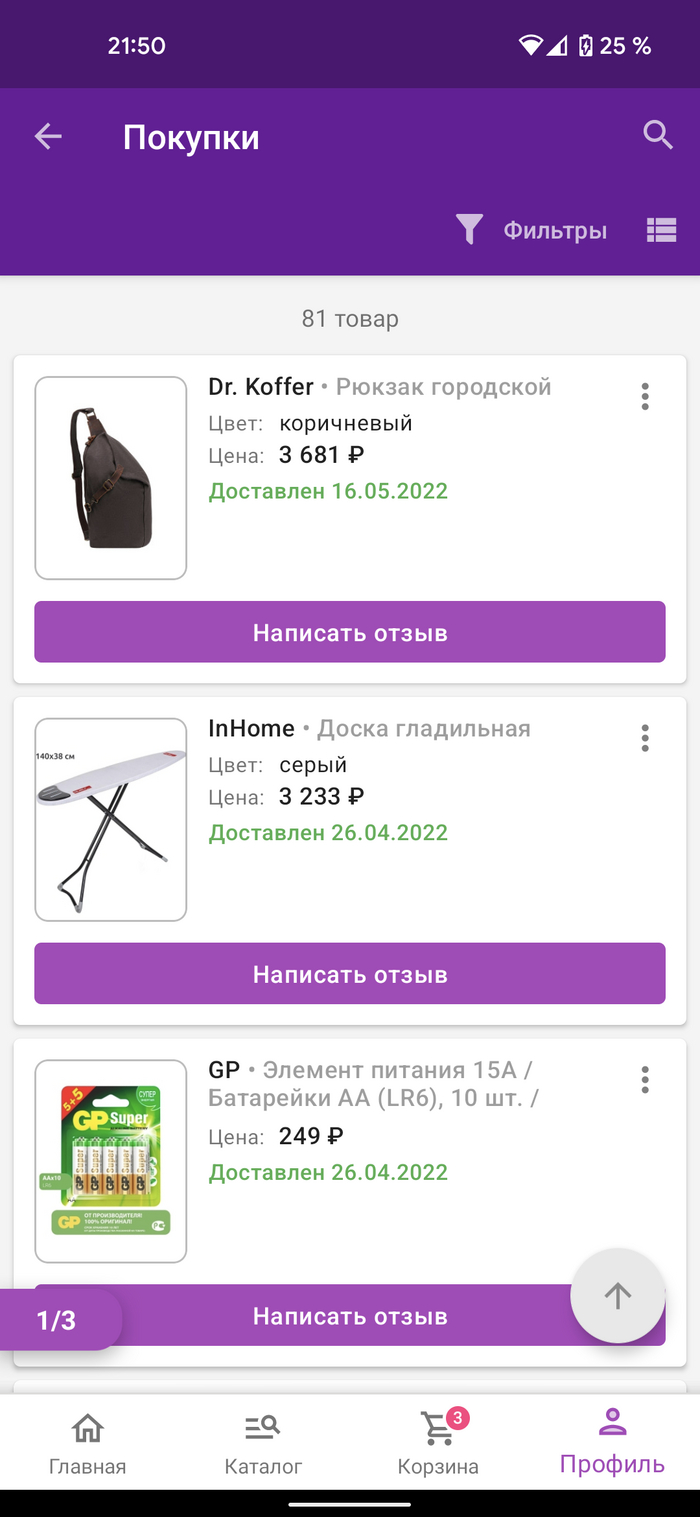Open the GP Super batteries image
This screenshot has height=1517, width=700.
point(111,1161)
